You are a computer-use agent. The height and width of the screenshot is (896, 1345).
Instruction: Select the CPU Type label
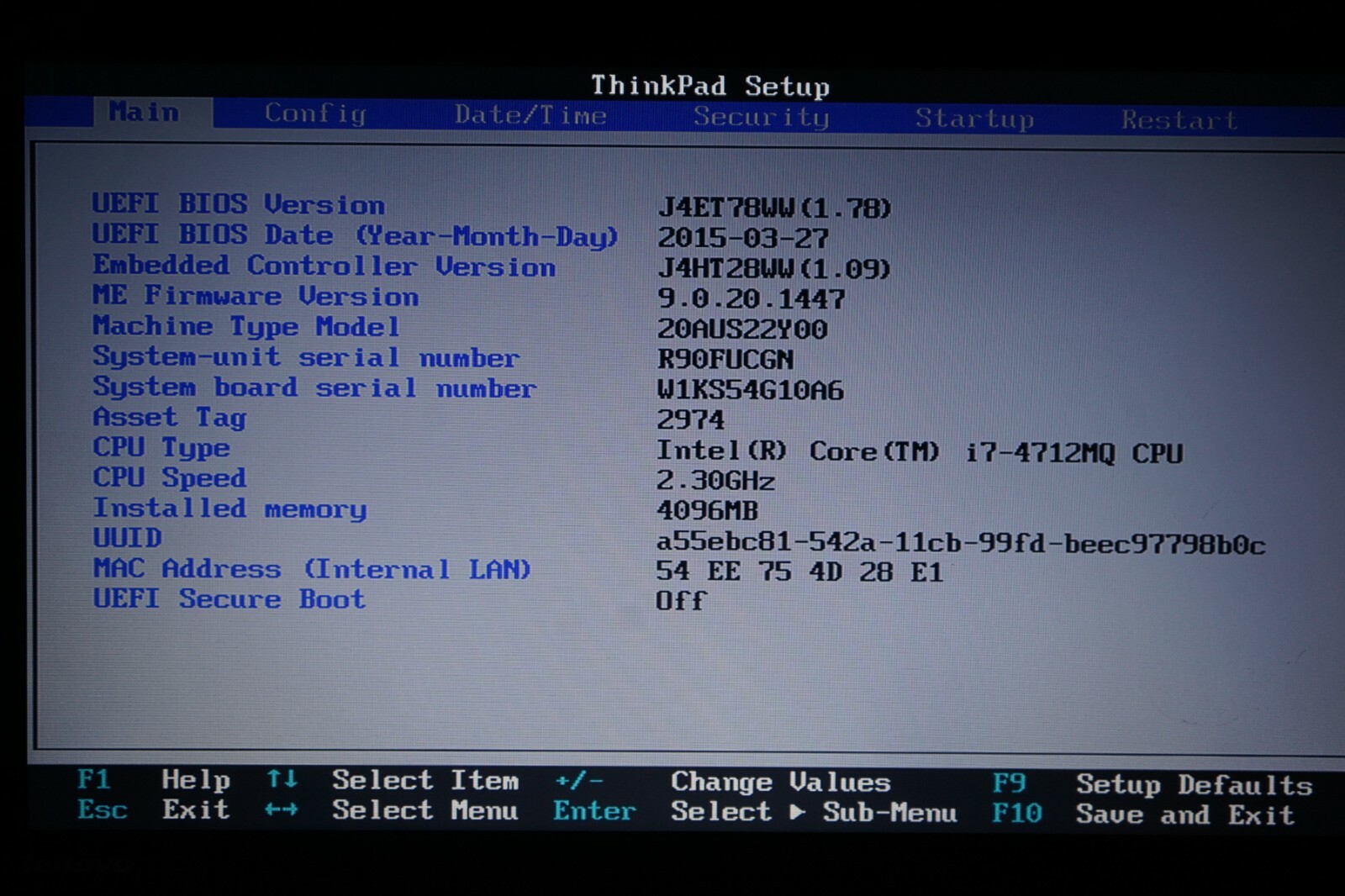tap(161, 447)
